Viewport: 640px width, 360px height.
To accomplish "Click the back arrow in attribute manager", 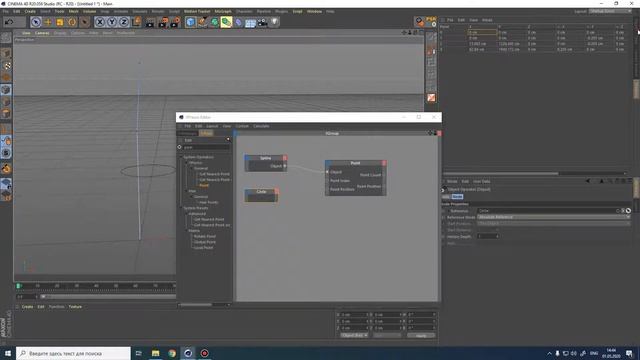I will point(588,181).
